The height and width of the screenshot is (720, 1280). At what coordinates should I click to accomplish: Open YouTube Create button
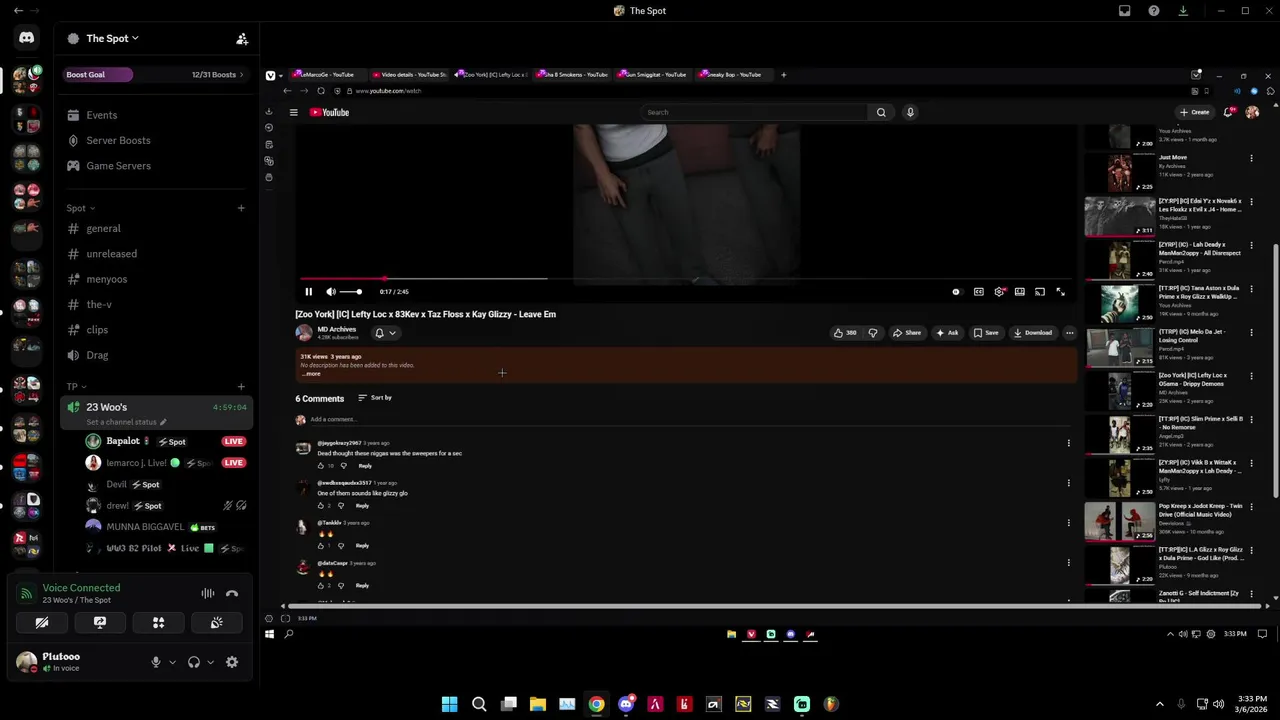point(1195,112)
